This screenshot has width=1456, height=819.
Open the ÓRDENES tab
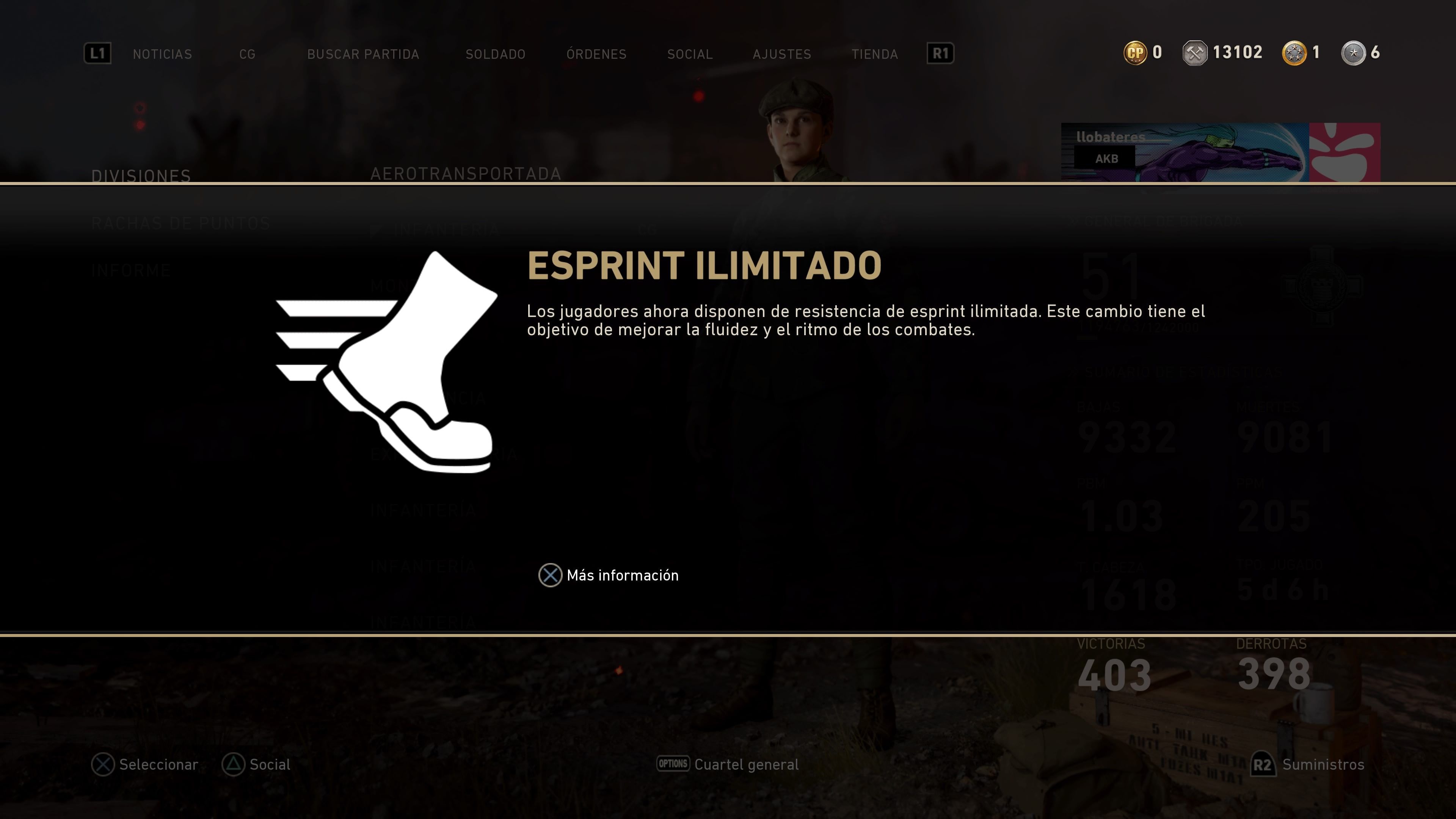[596, 54]
